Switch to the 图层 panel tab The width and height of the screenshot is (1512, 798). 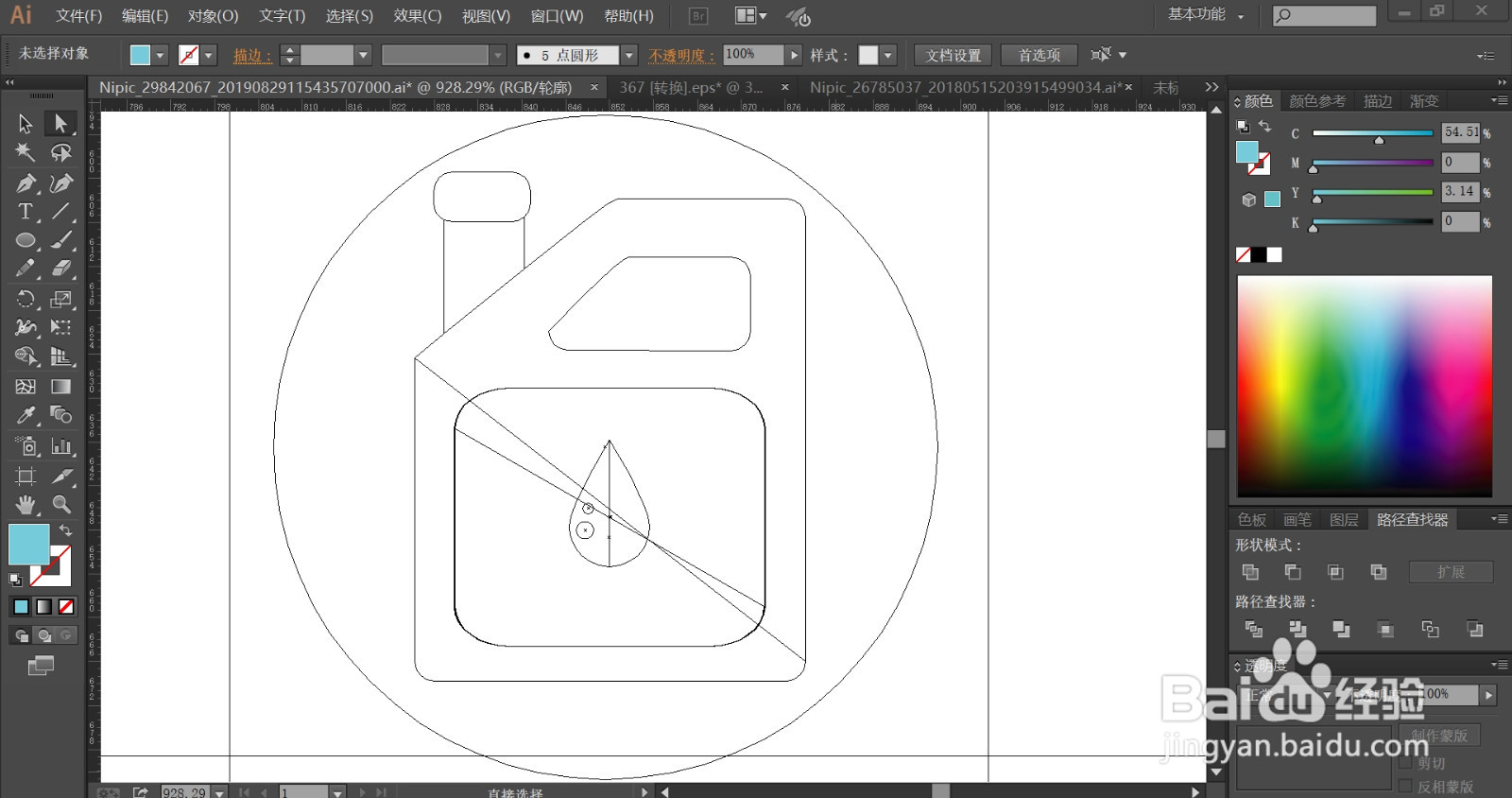[x=1344, y=520]
